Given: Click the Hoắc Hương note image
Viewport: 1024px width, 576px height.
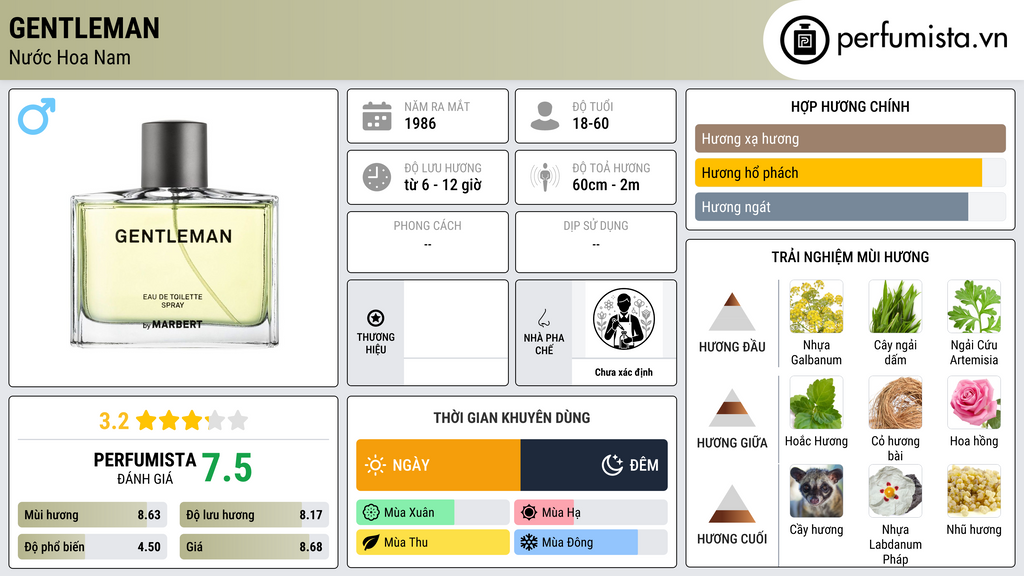Looking at the screenshot, I should click(816, 403).
